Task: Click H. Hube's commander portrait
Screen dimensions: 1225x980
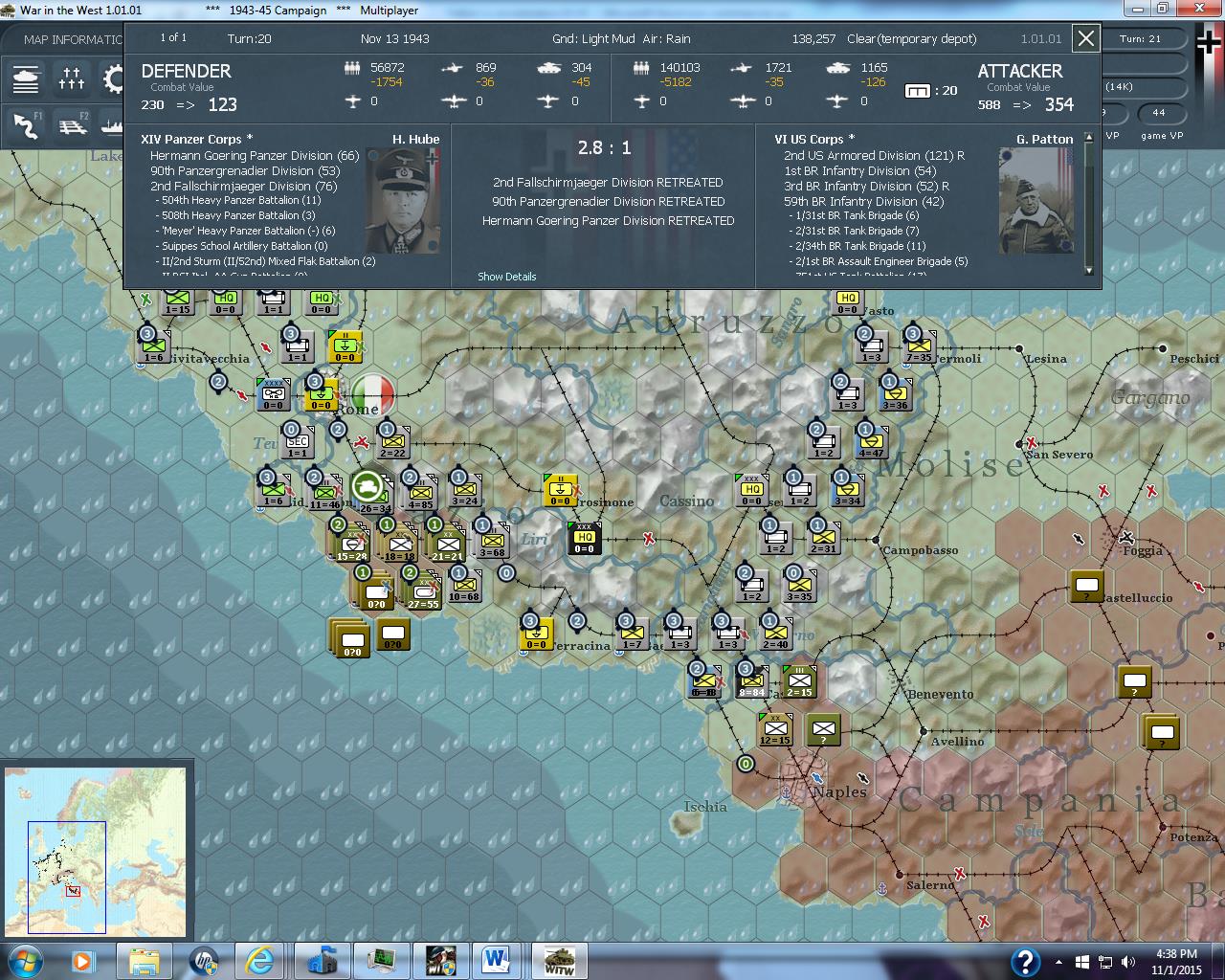Action: (403, 200)
